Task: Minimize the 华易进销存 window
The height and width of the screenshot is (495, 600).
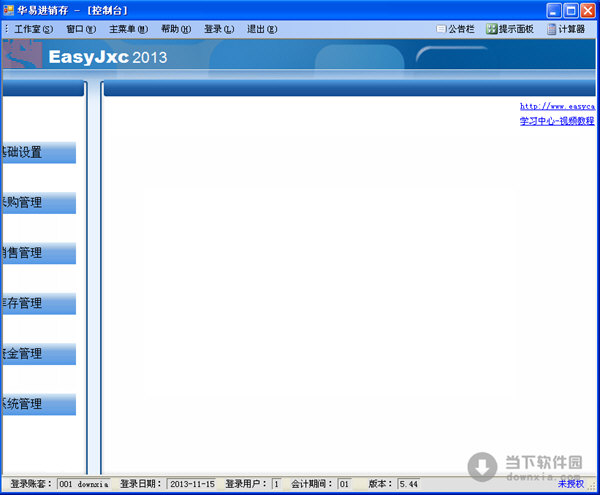Action: pos(554,11)
